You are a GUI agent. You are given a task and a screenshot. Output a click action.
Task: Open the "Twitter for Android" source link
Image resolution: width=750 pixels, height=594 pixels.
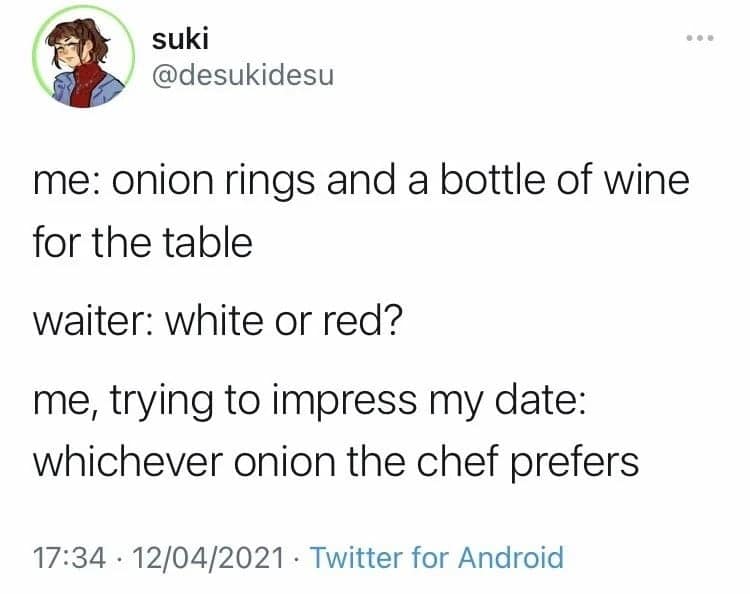point(437,557)
